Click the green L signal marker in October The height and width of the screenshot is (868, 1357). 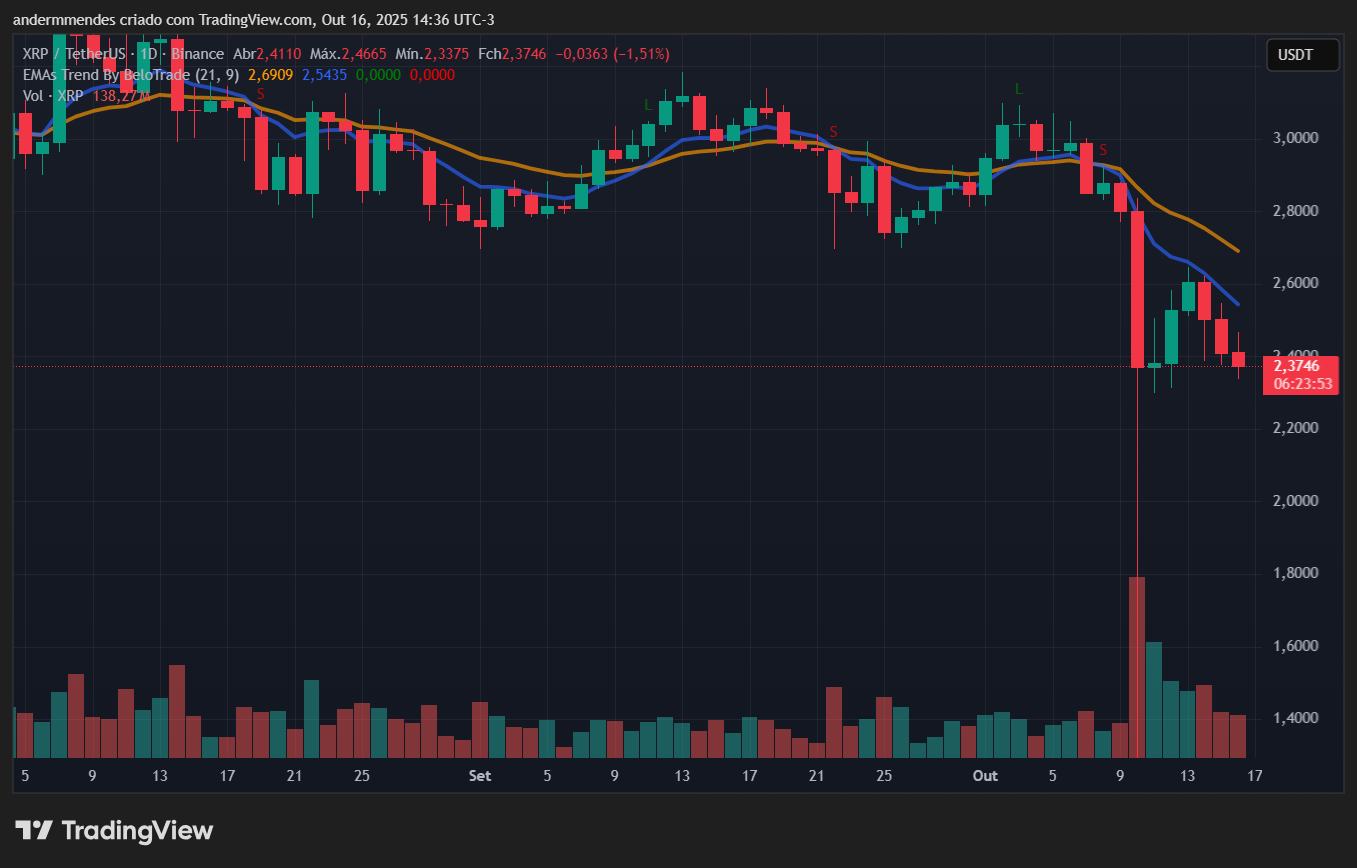(x=1018, y=89)
